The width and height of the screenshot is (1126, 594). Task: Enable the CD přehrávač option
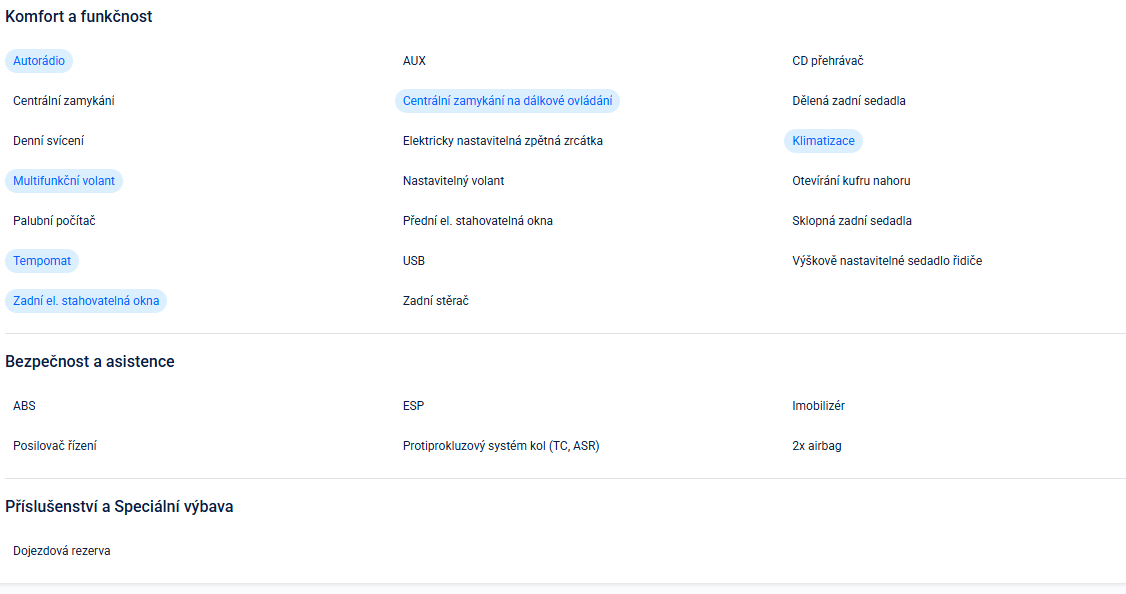827,61
